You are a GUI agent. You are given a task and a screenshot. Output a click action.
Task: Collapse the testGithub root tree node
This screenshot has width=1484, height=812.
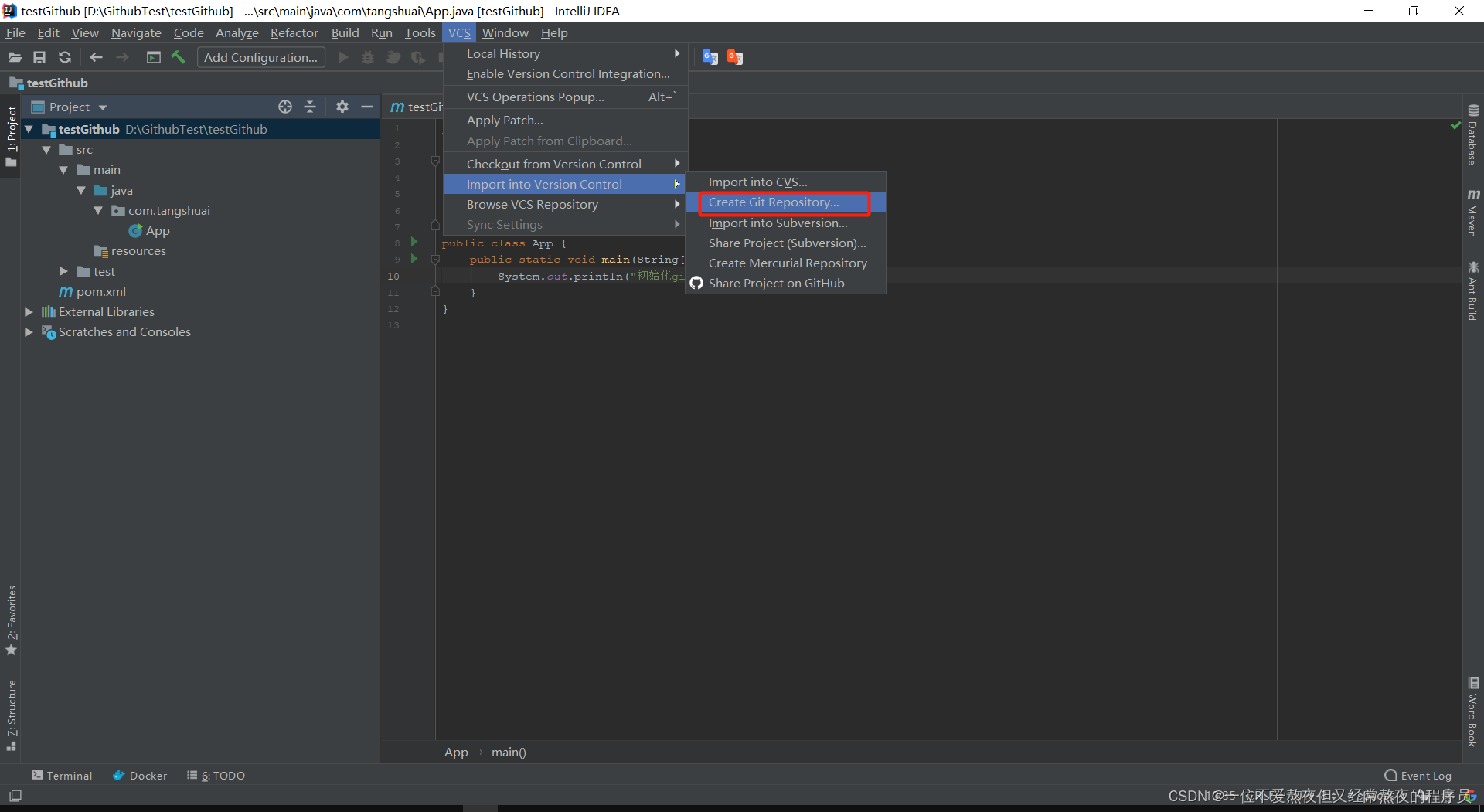29,129
